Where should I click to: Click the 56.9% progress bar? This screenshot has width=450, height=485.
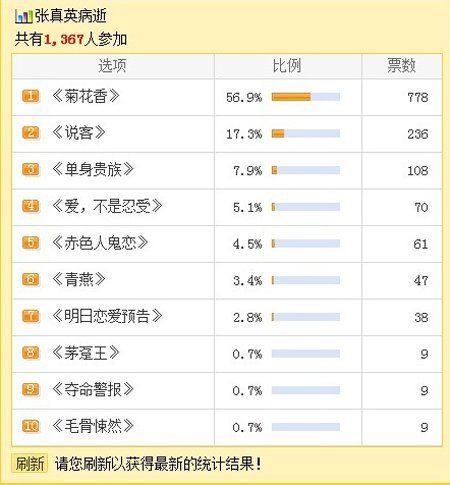click(306, 97)
